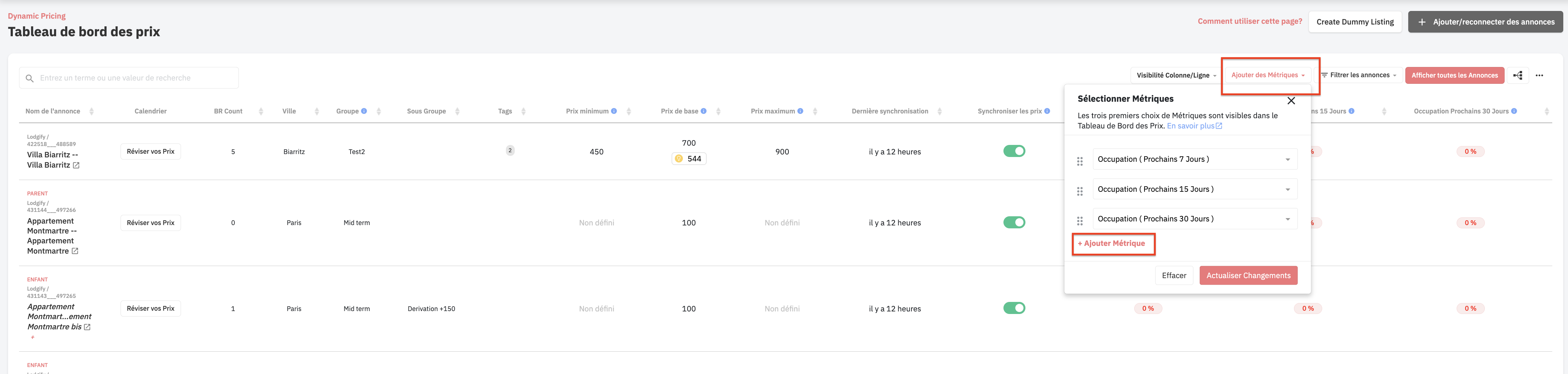Viewport: 1568px width, 374px height.
Task: Sort by Tags column
Action: [x=524, y=111]
